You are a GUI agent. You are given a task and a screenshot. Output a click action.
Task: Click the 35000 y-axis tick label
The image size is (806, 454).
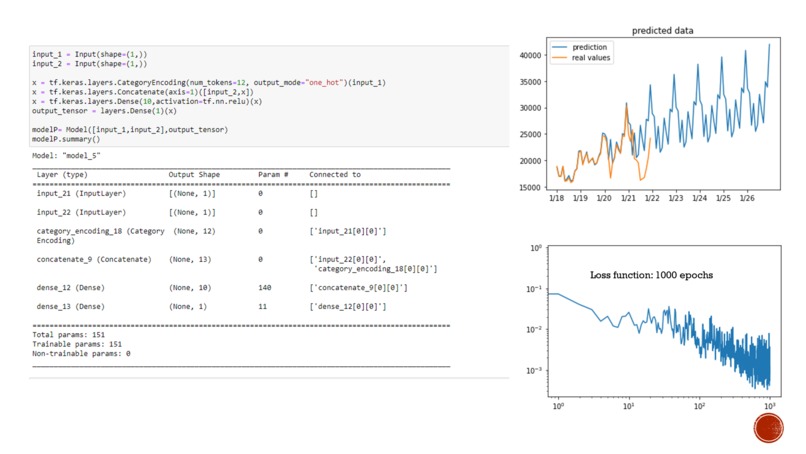530,82
